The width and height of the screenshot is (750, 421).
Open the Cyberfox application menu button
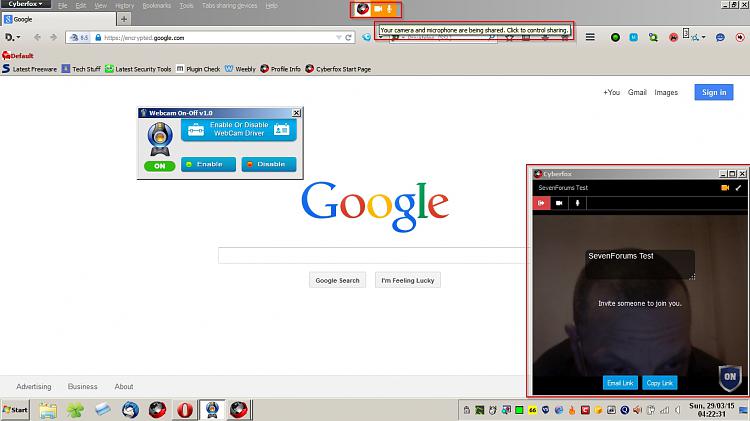(x=25, y=4)
